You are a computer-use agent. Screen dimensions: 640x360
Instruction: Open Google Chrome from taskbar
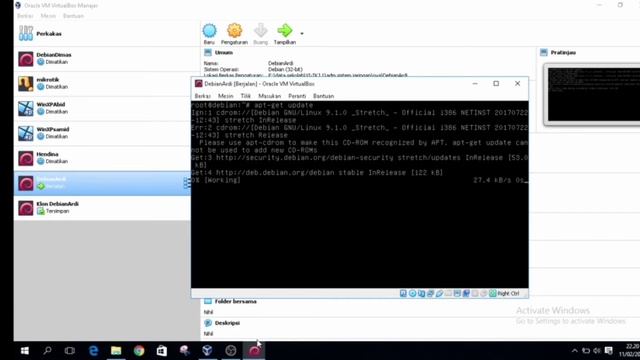click(139, 351)
